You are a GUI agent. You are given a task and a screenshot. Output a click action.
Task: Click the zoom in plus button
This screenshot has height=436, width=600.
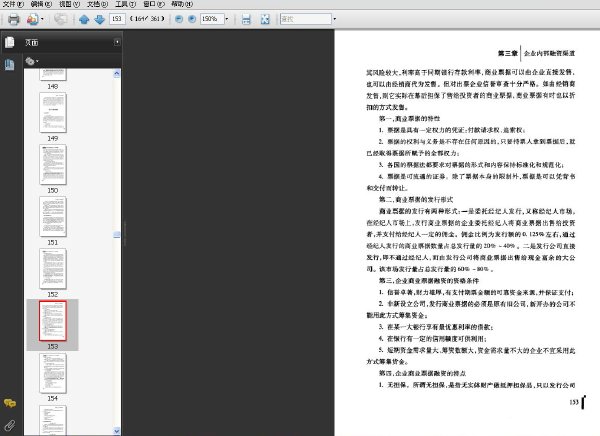(x=192, y=19)
